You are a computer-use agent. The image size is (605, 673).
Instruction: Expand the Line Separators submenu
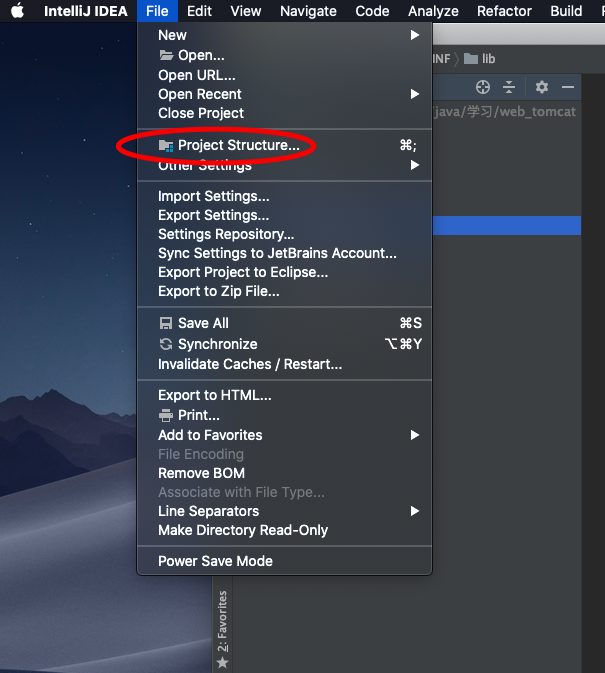pyautogui.click(x=284, y=511)
